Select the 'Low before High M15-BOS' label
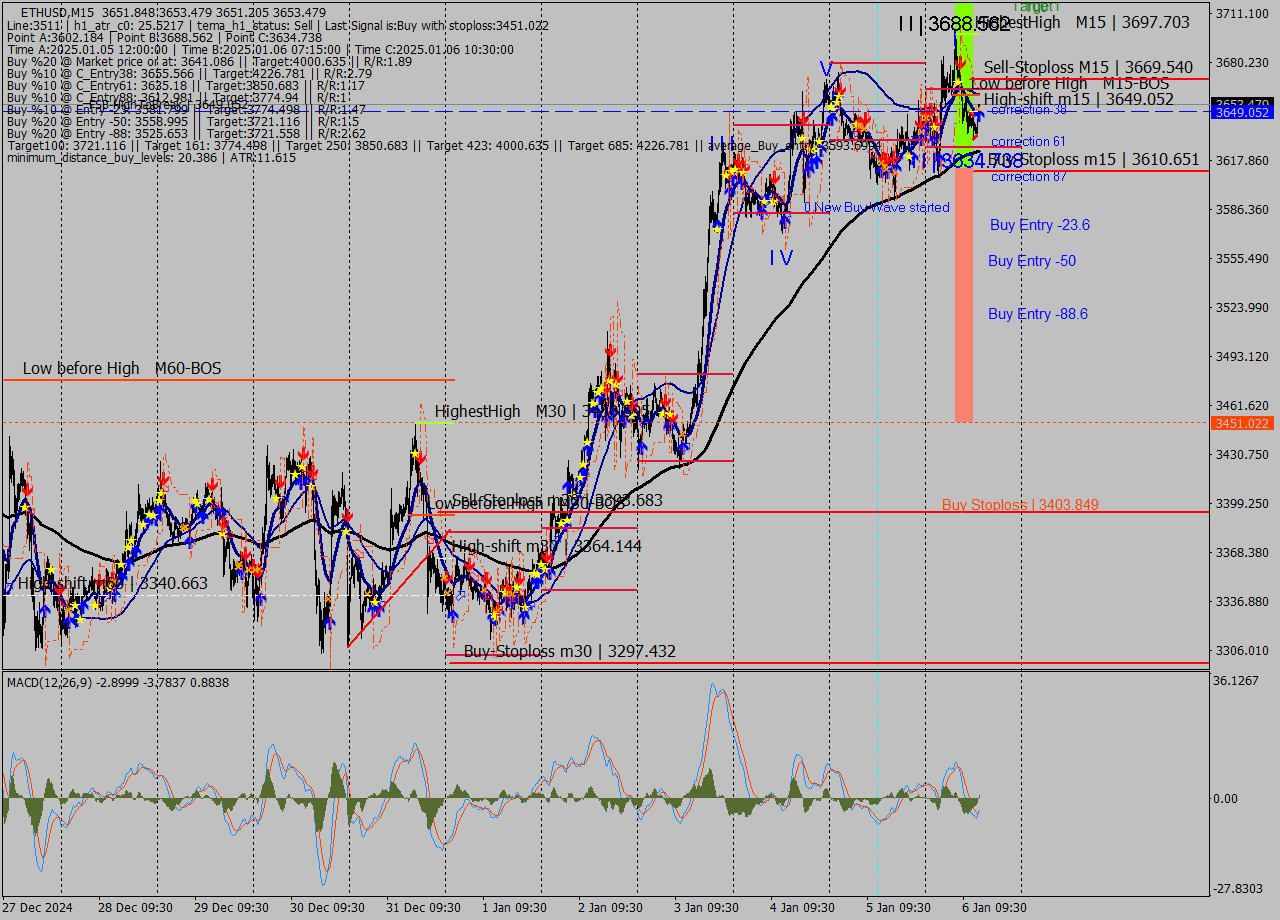Viewport: 1280px width, 920px height. [x=1070, y=84]
